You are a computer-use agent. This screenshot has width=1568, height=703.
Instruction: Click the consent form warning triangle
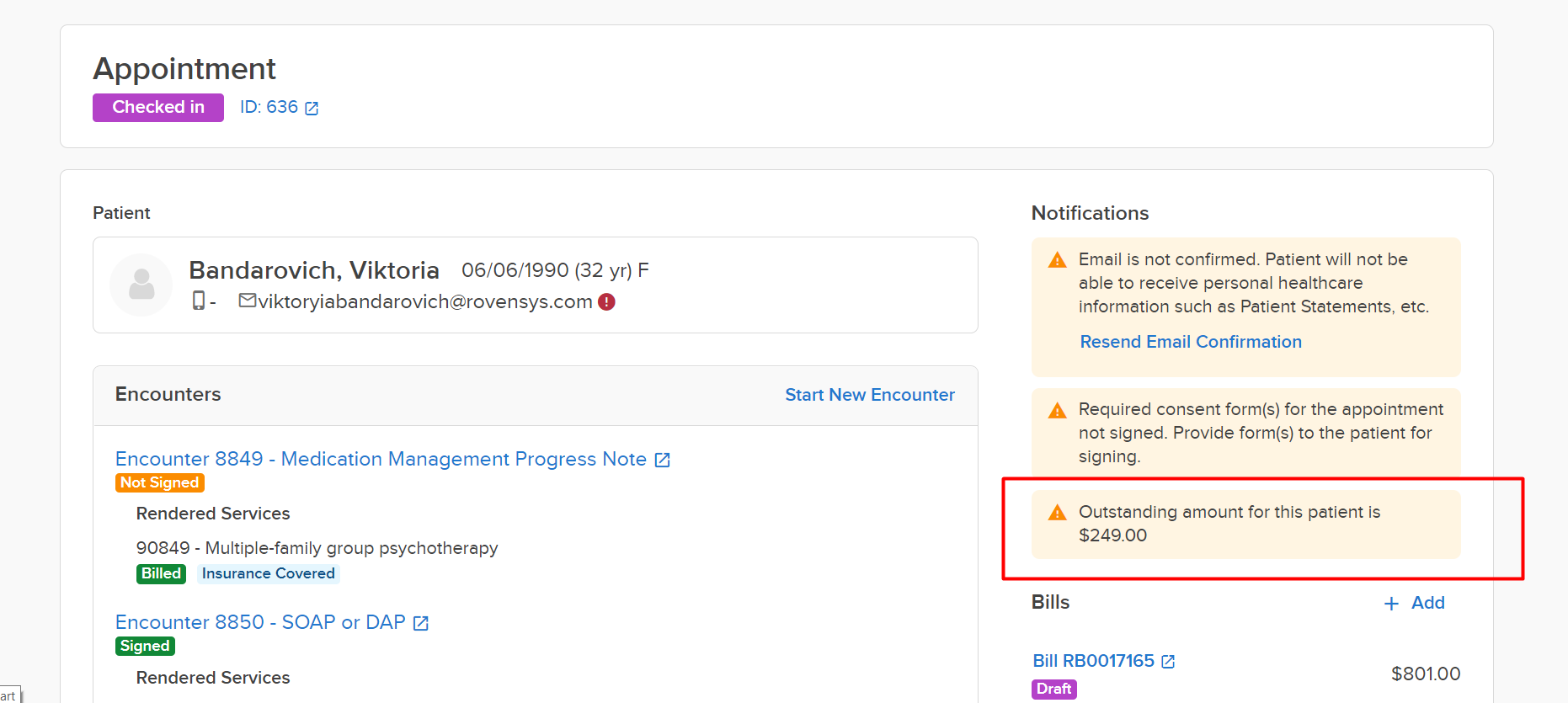coord(1057,410)
